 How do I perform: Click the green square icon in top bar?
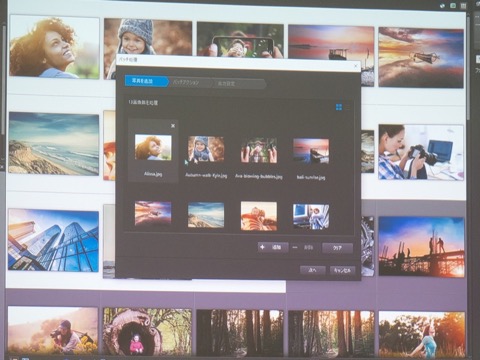pyautogui.click(x=453, y=5)
